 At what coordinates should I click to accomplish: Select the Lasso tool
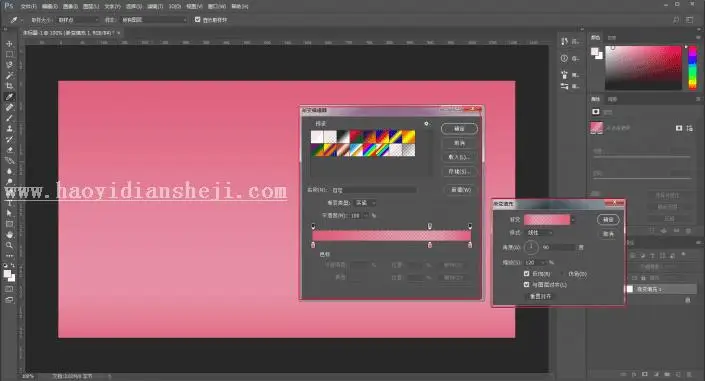point(9,65)
